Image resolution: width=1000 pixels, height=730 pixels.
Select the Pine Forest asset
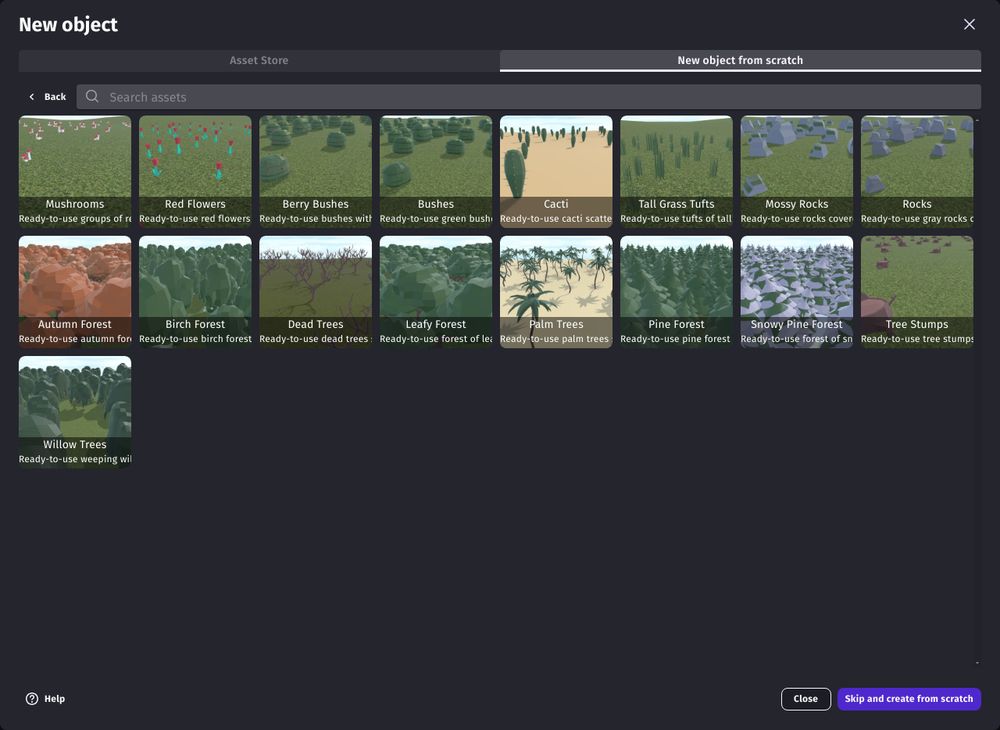[x=677, y=292]
